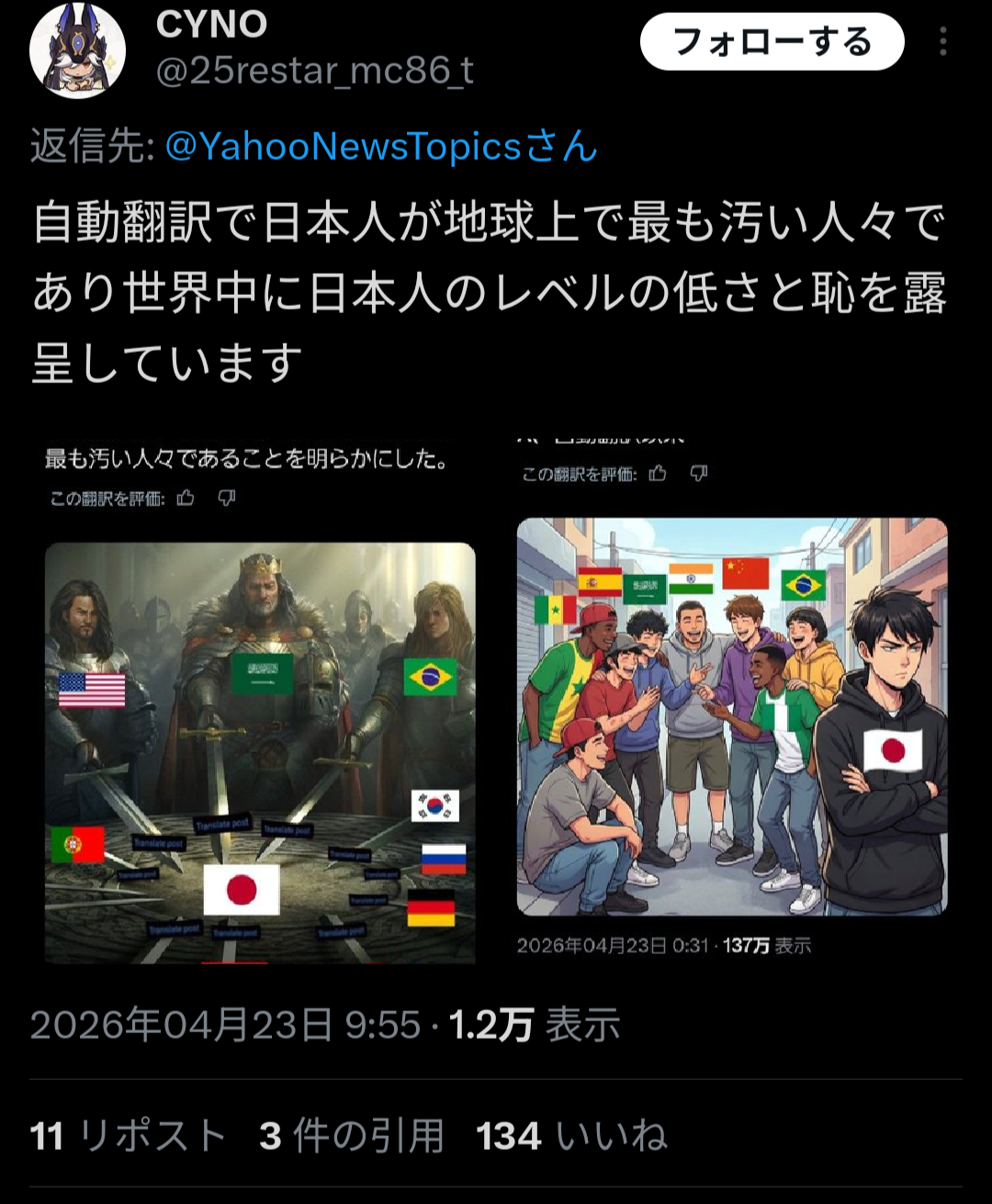Tap the Saudi flag on the king
The height and width of the screenshot is (1204, 992).
point(262,674)
